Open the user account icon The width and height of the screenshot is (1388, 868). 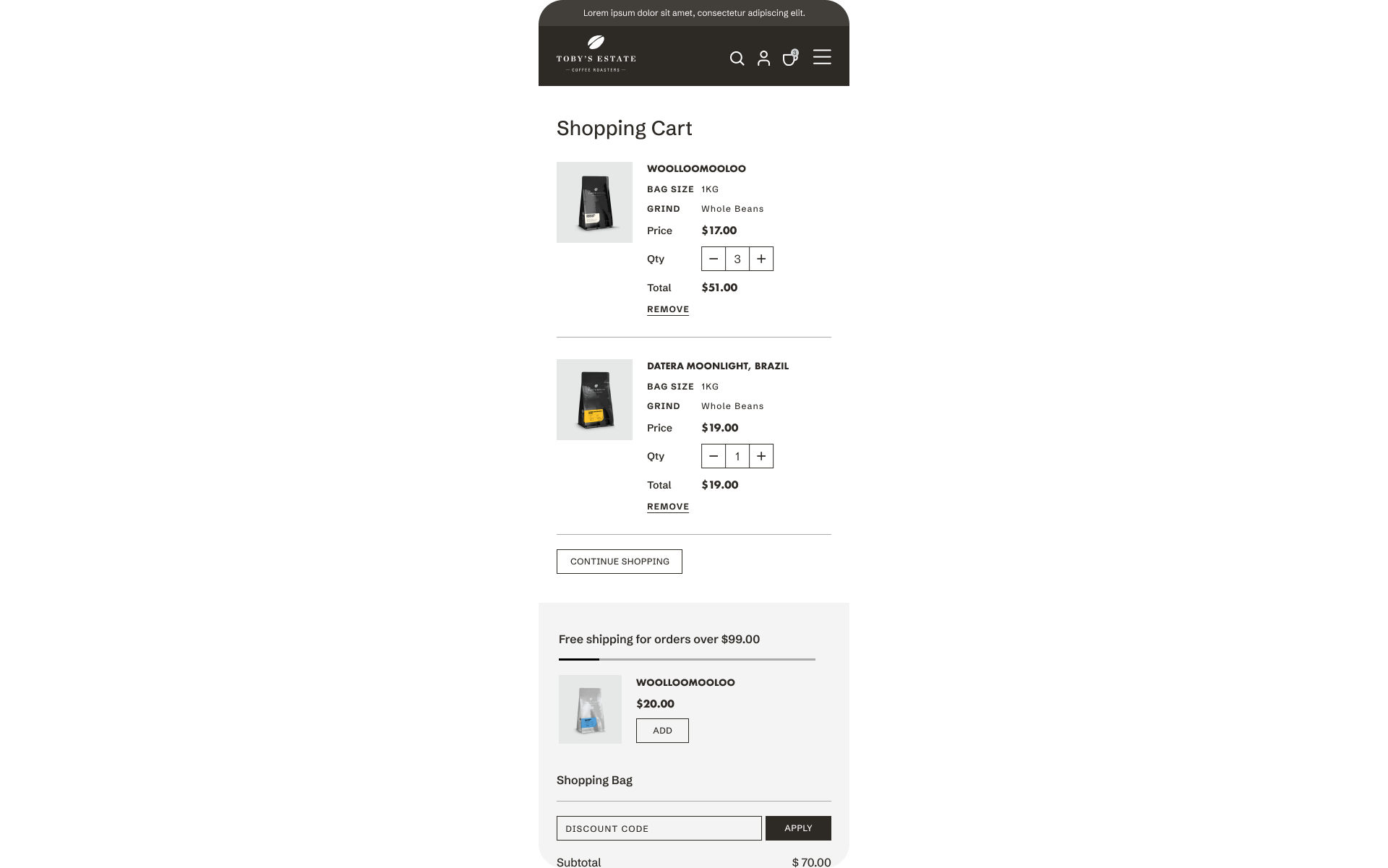pyautogui.click(x=763, y=59)
